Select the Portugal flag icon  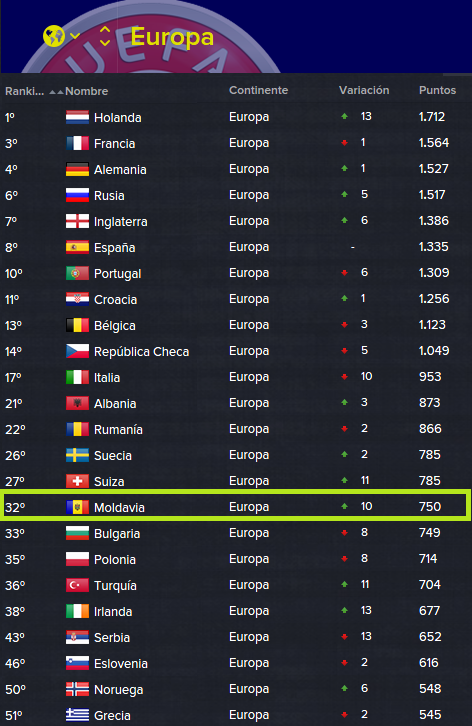(x=77, y=273)
